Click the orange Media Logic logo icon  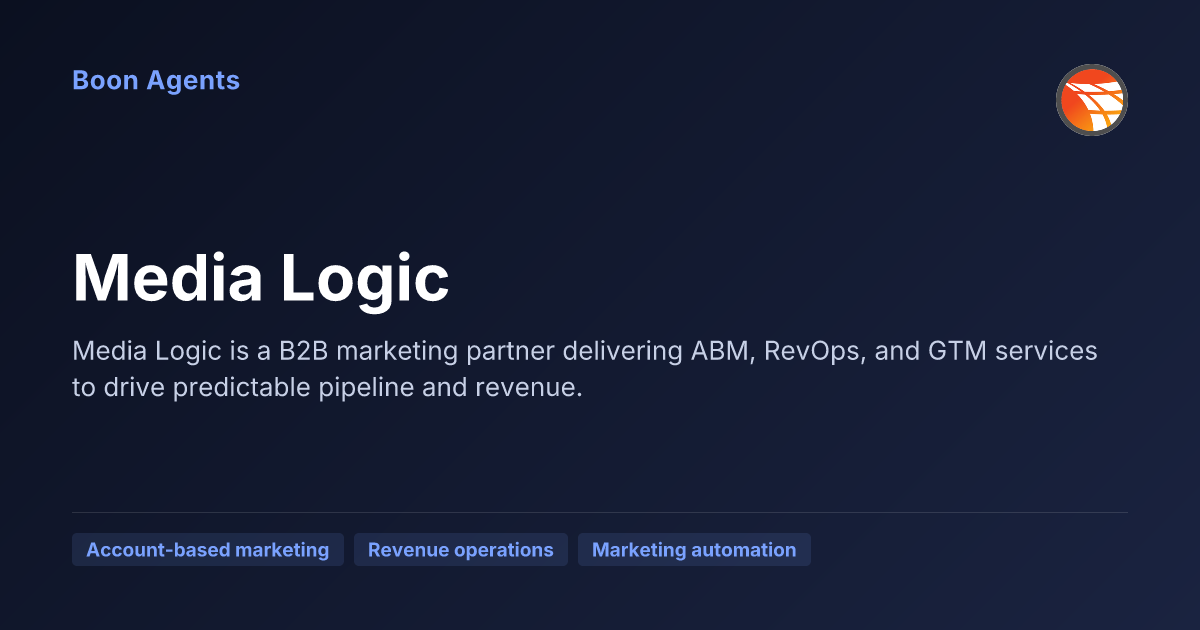[1092, 100]
